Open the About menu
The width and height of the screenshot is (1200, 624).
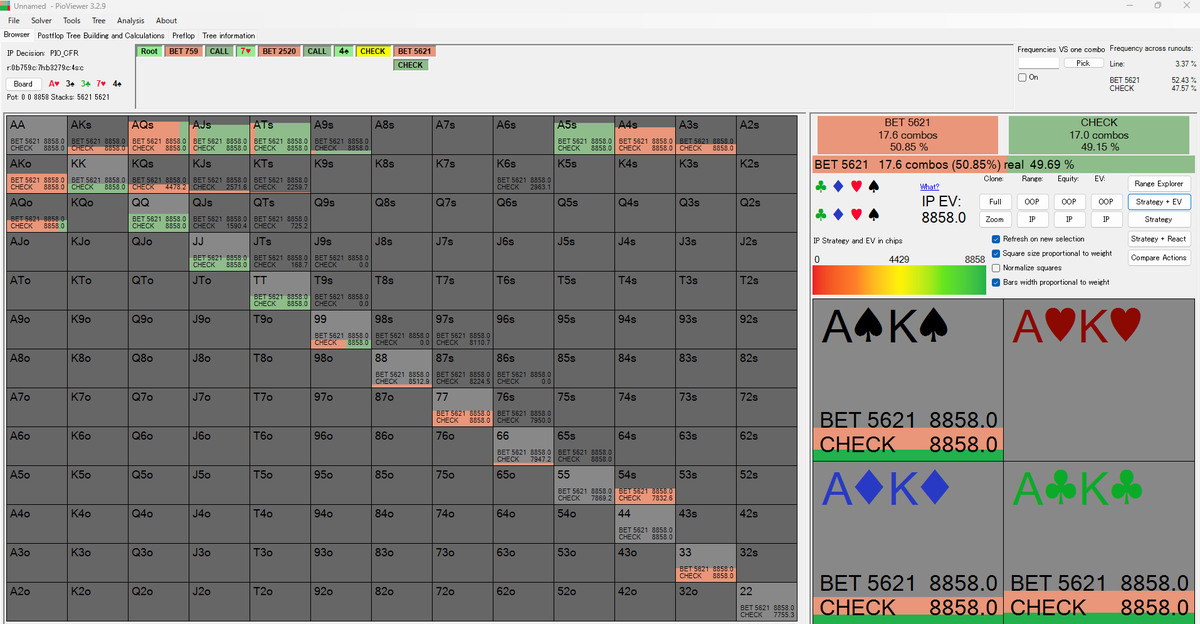click(x=166, y=20)
